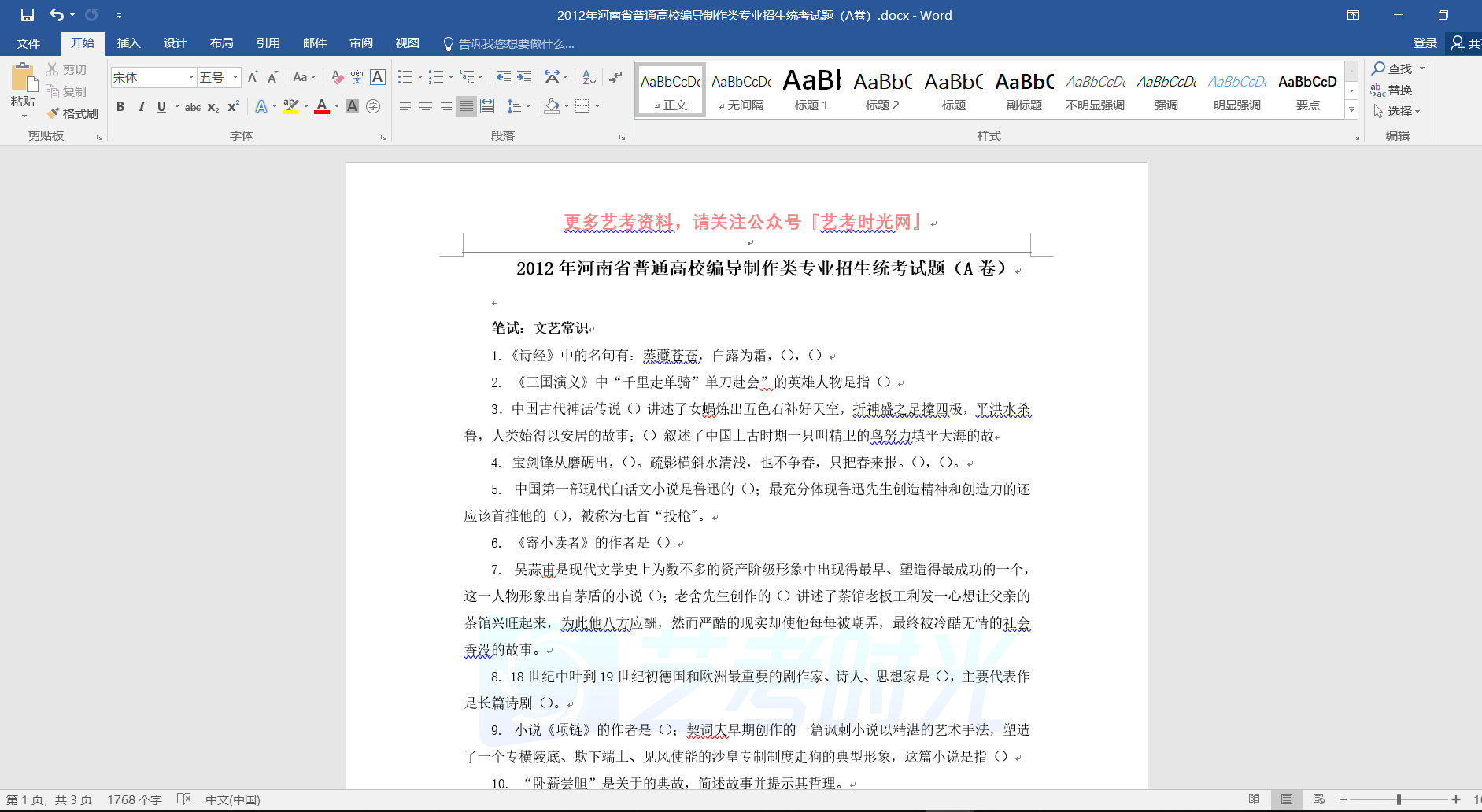Click the 告诉我您想要做什么 search box
This screenshot has width=1482, height=812.
click(x=516, y=44)
